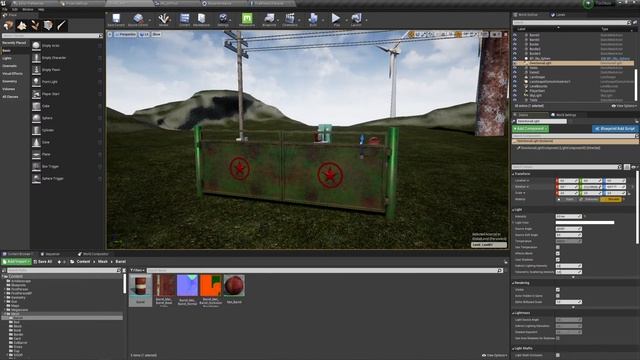The width and height of the screenshot is (640, 360).
Task: Click the Intensity value field
Action: tap(568, 216)
